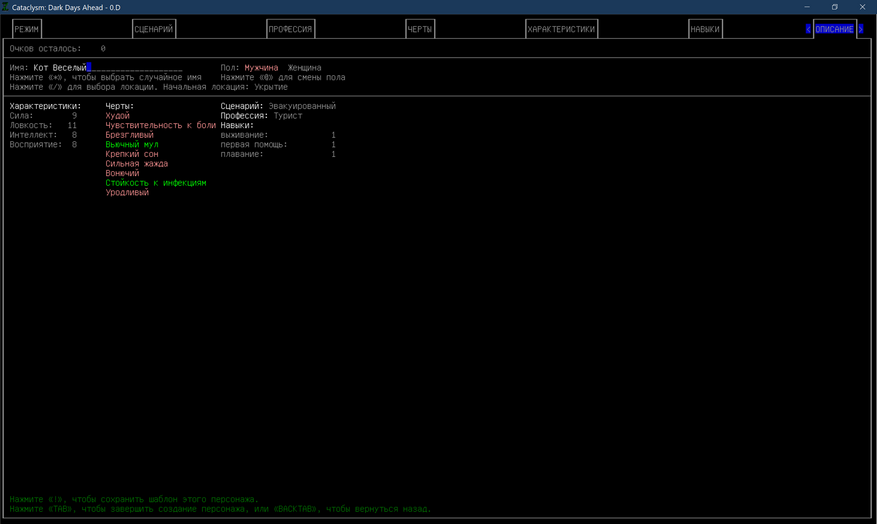Select the Сила stat row
Viewport: 877px width, 524px height.
click(x=43, y=116)
